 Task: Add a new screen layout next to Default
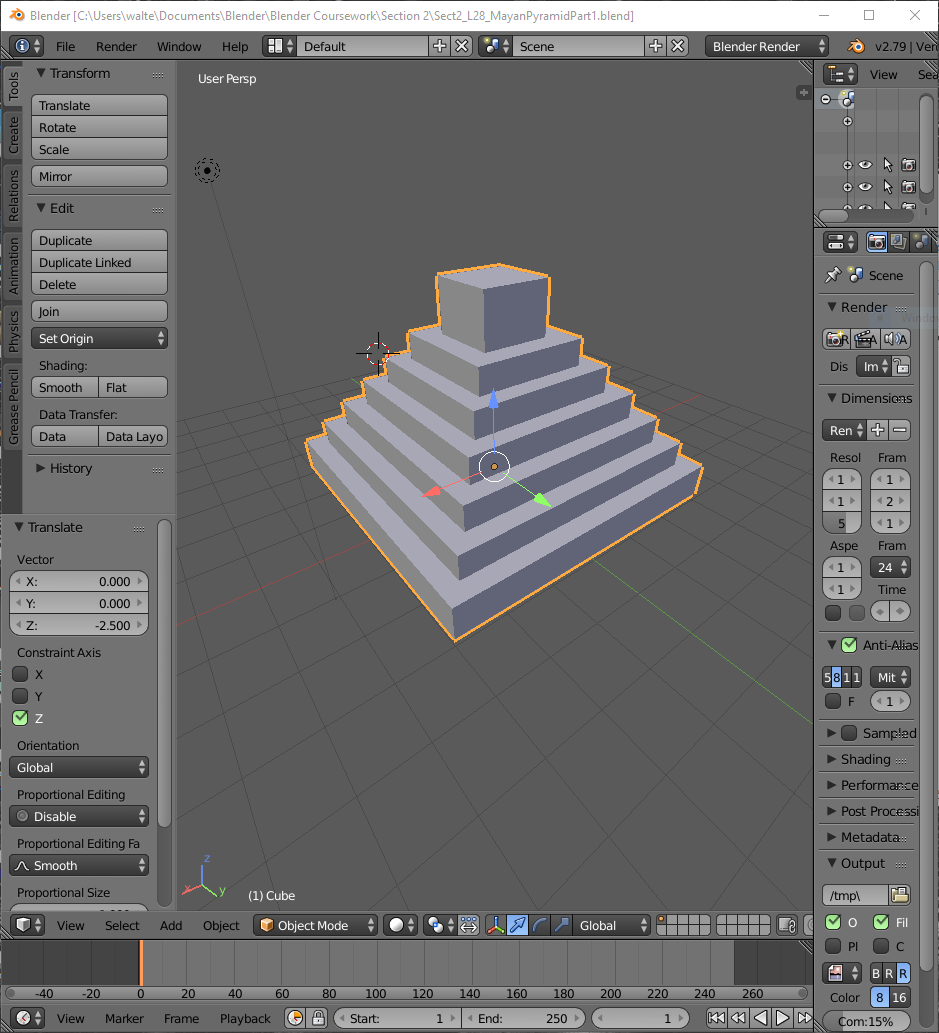click(440, 46)
